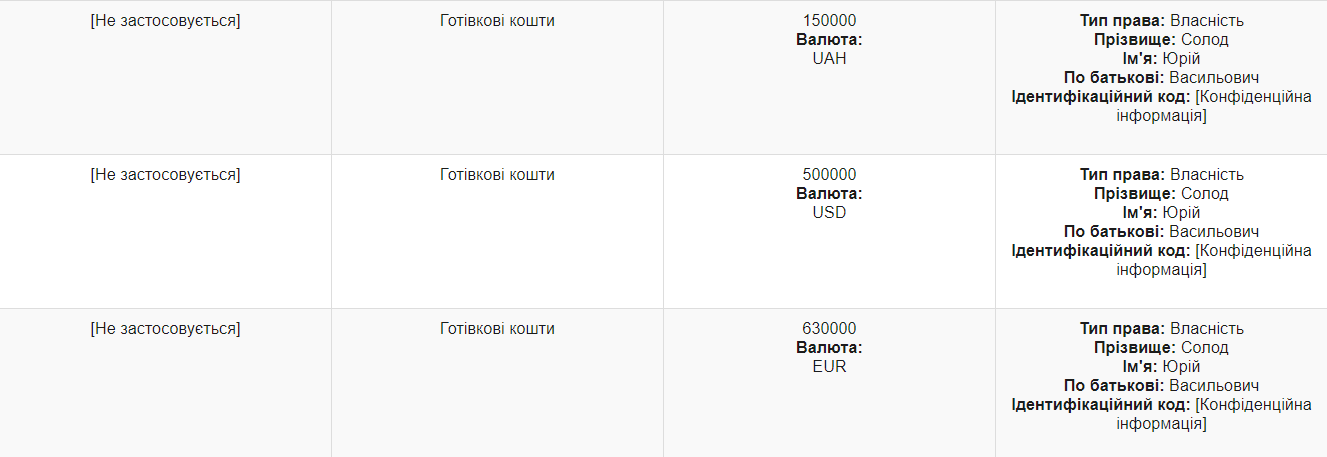Select the USD currency text
This screenshot has height=457, width=1327.
coord(829,212)
